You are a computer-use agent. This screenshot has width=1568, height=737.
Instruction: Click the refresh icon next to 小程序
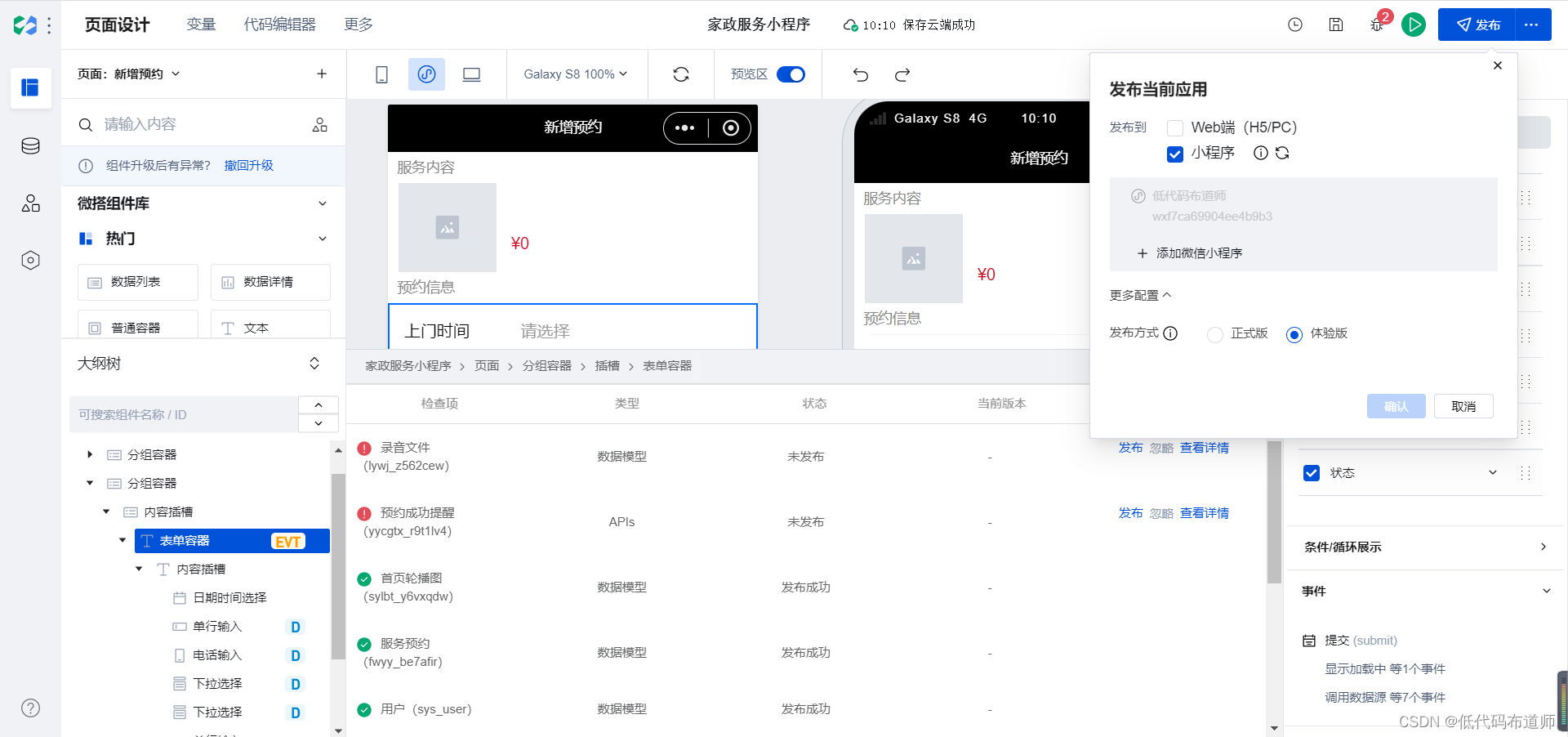[x=1282, y=153]
